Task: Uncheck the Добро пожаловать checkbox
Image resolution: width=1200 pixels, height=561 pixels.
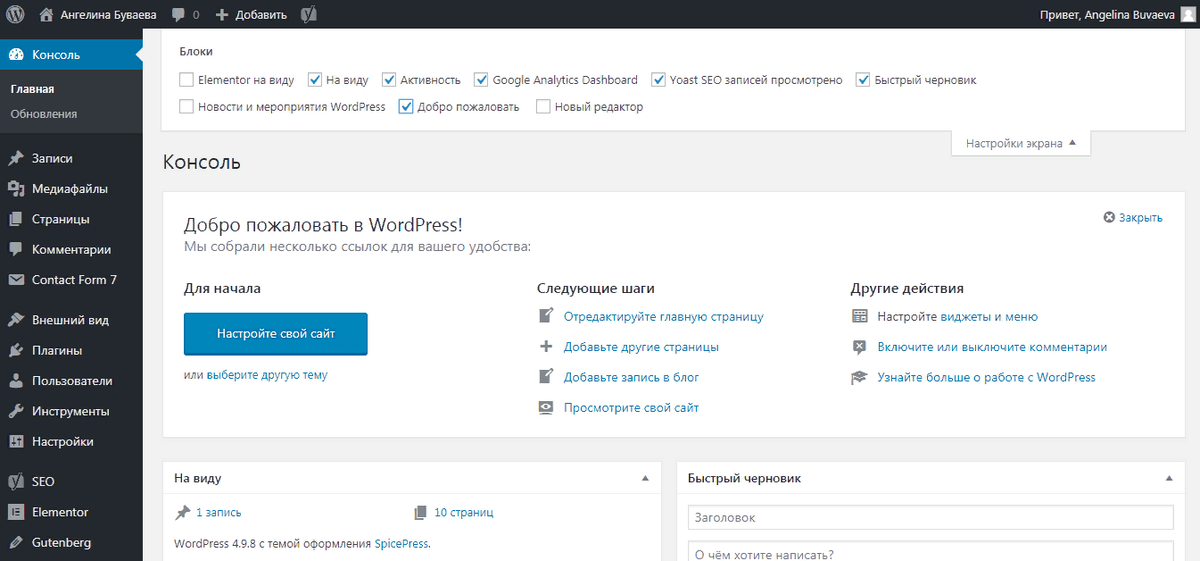Action: coord(405,107)
